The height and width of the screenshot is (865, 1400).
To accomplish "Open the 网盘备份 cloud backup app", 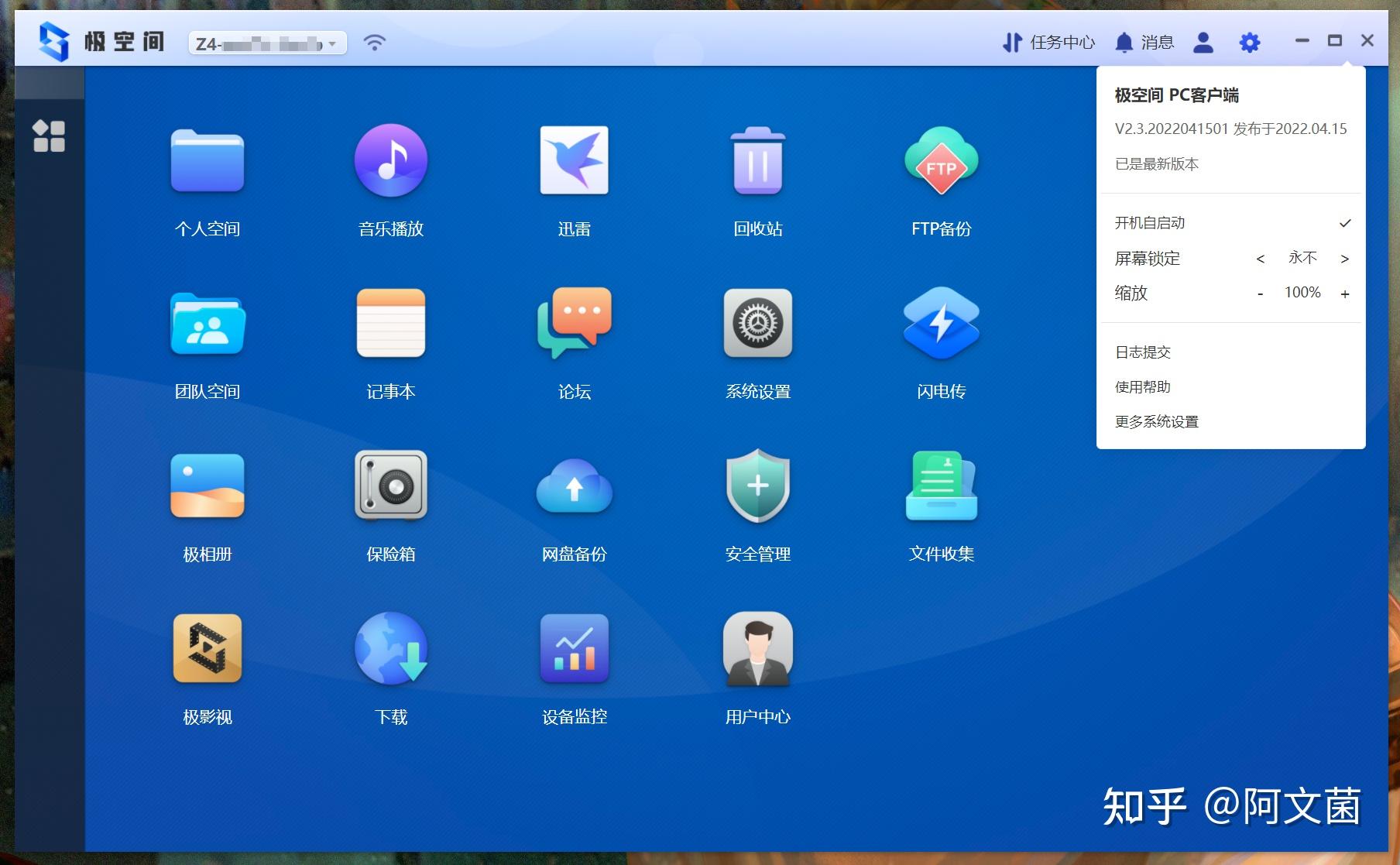I will coord(574,486).
